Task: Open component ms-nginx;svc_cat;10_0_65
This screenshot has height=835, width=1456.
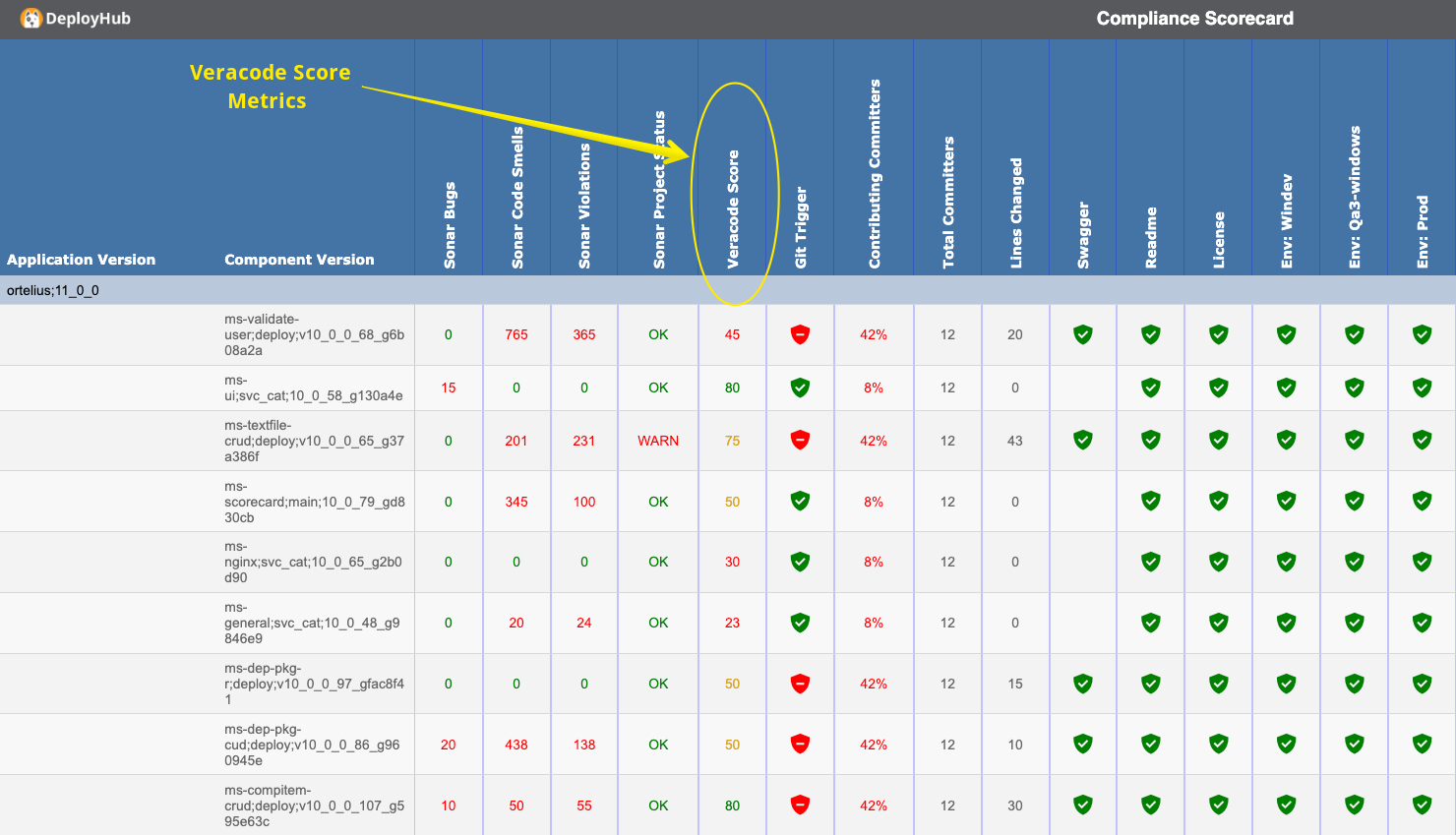Action: pos(313,562)
